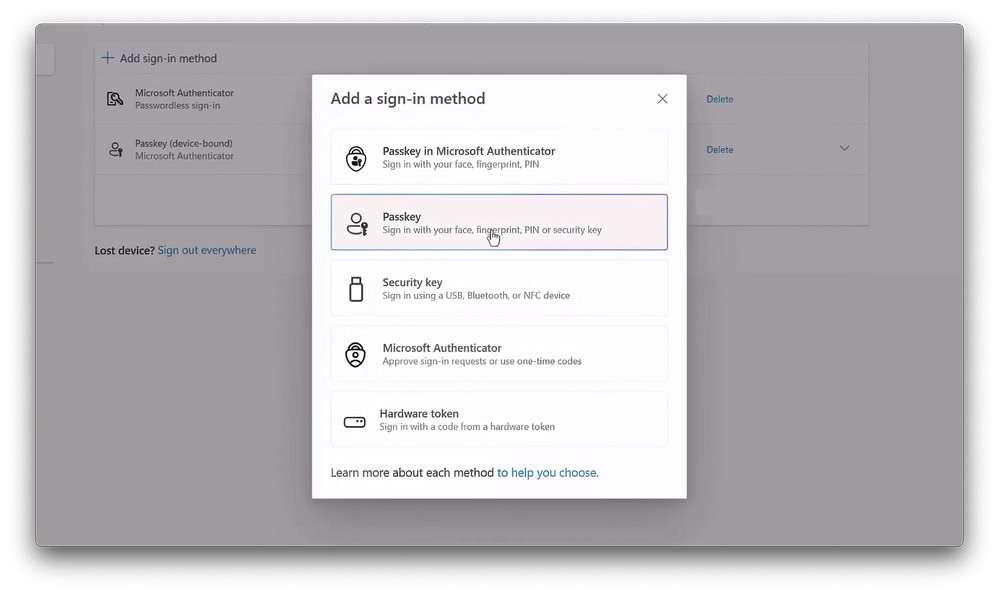999x593 pixels.
Task: Click the Hardware token device icon
Action: tap(355, 422)
